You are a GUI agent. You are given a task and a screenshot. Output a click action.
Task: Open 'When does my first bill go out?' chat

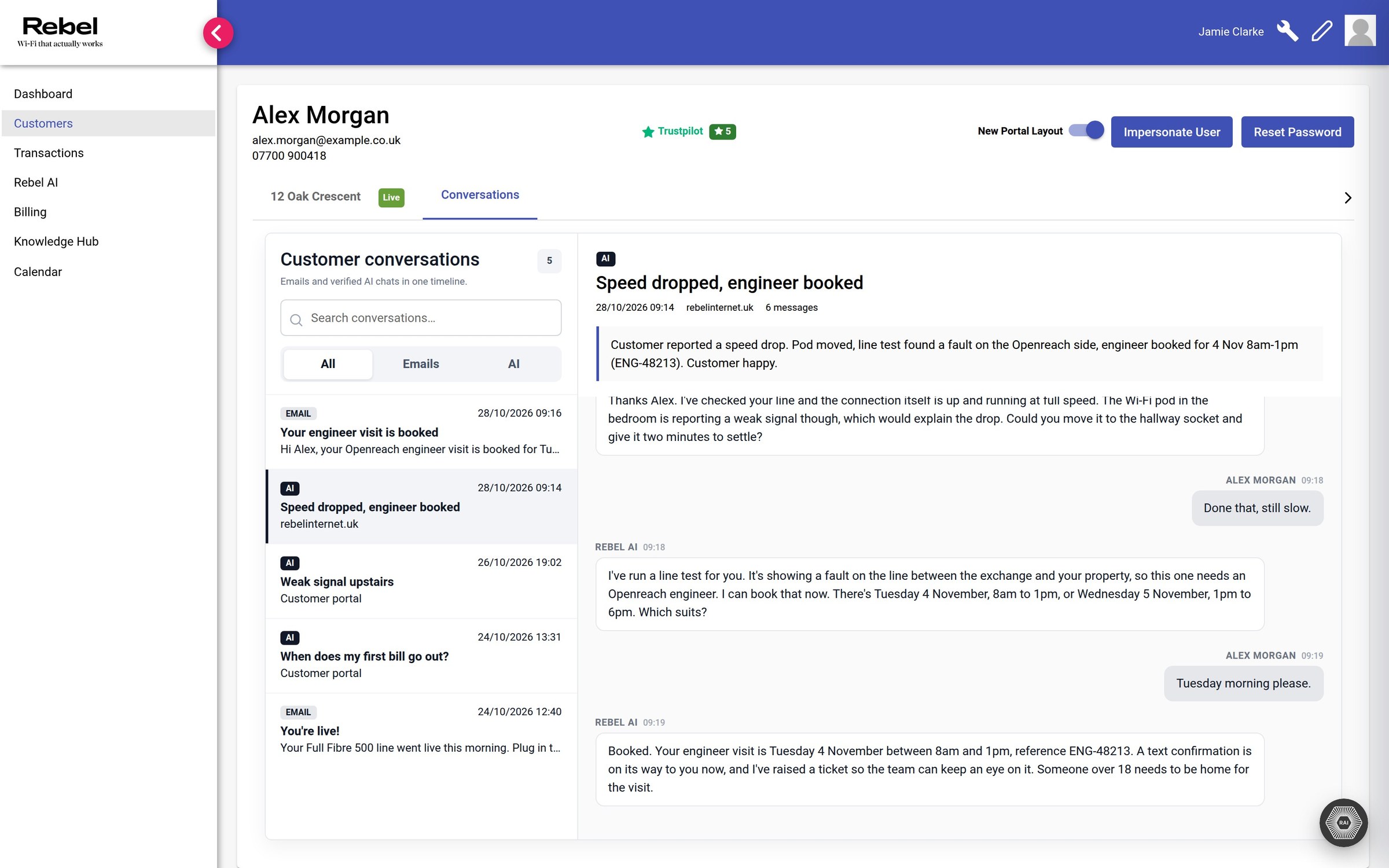pos(421,656)
